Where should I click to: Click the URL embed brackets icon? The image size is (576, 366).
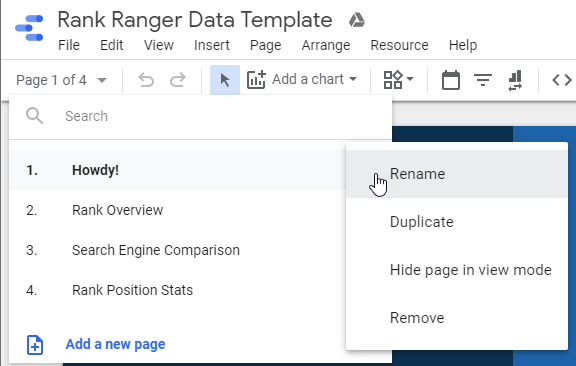tap(562, 80)
